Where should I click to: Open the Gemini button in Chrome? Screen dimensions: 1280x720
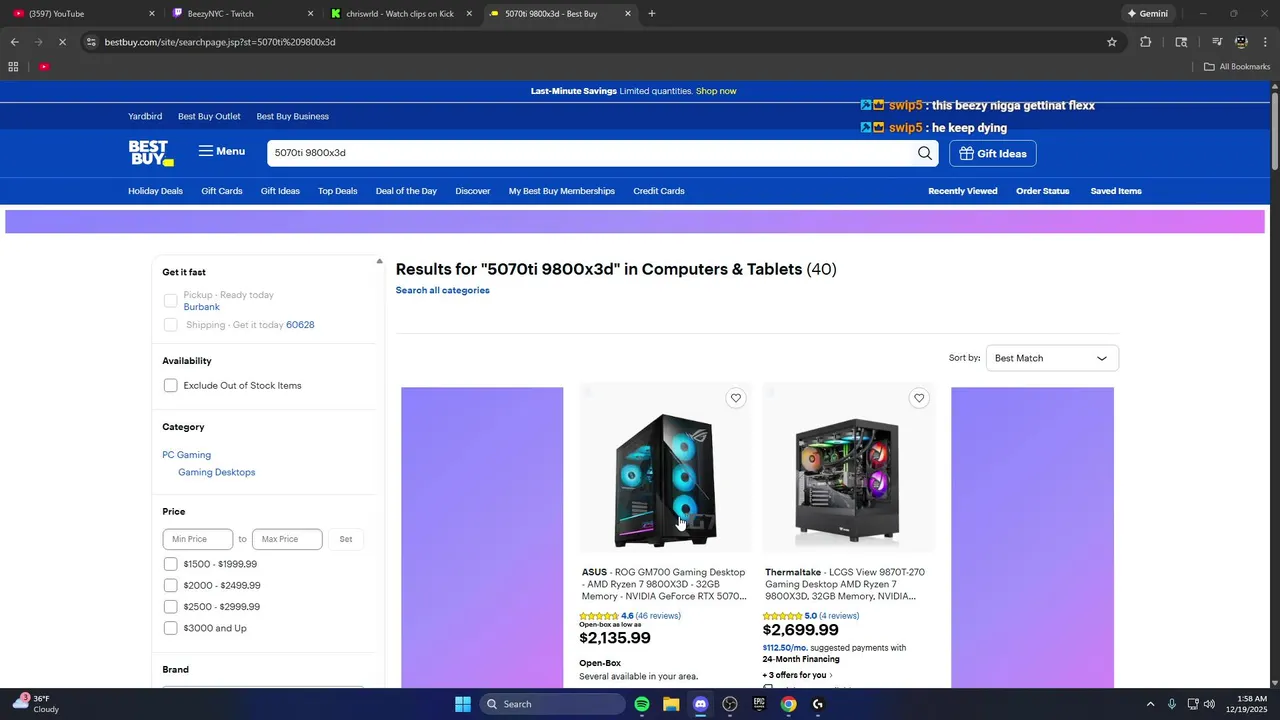pos(1147,14)
